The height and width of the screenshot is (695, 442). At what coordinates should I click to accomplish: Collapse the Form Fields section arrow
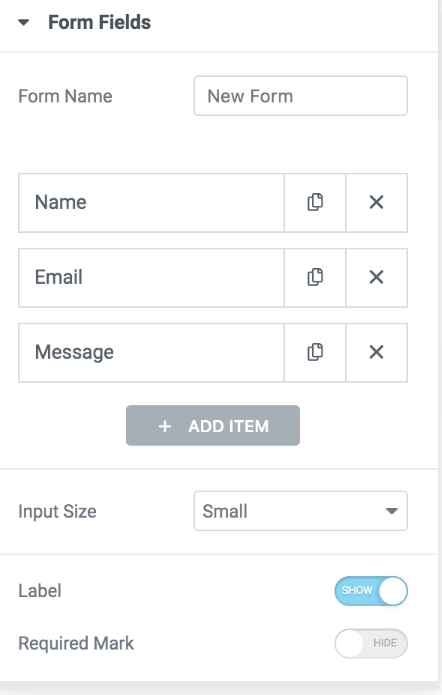click(x=23, y=22)
